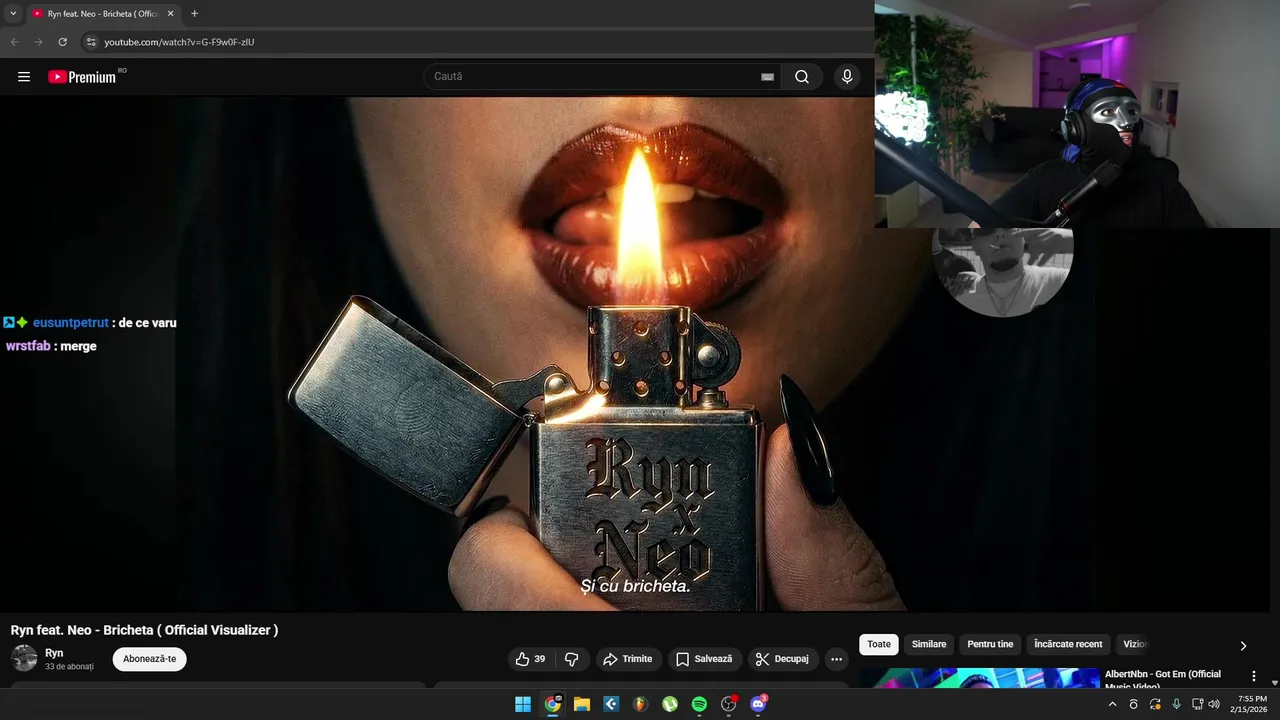The image size is (1280, 720).
Task: Open volume control in system tray
Action: point(1214,704)
